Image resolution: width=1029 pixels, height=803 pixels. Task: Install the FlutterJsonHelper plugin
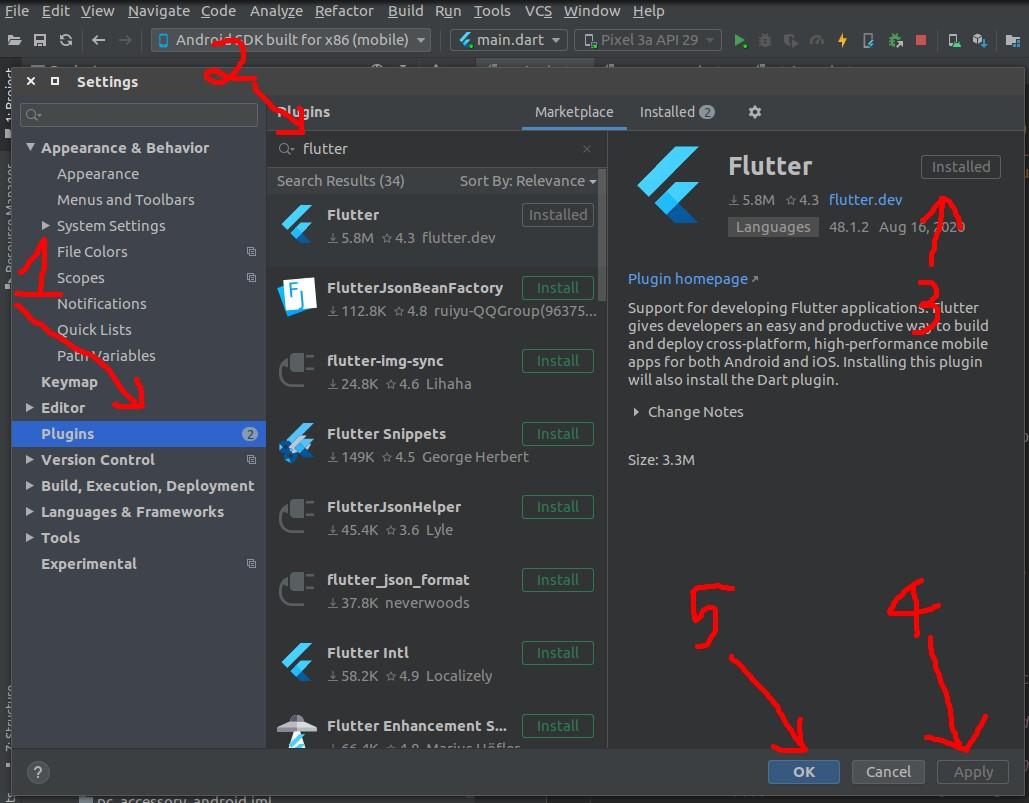558,506
